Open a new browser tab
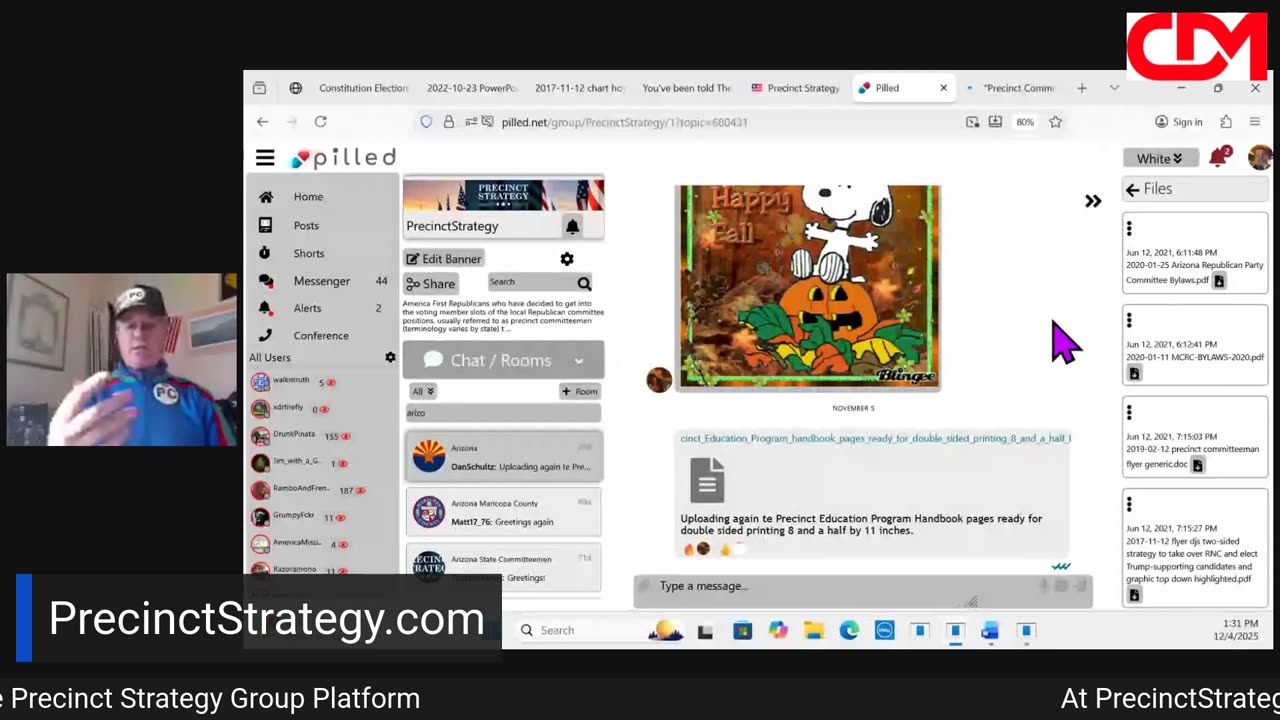Screen dimensions: 1280x720 pyautogui.click(x=1081, y=88)
